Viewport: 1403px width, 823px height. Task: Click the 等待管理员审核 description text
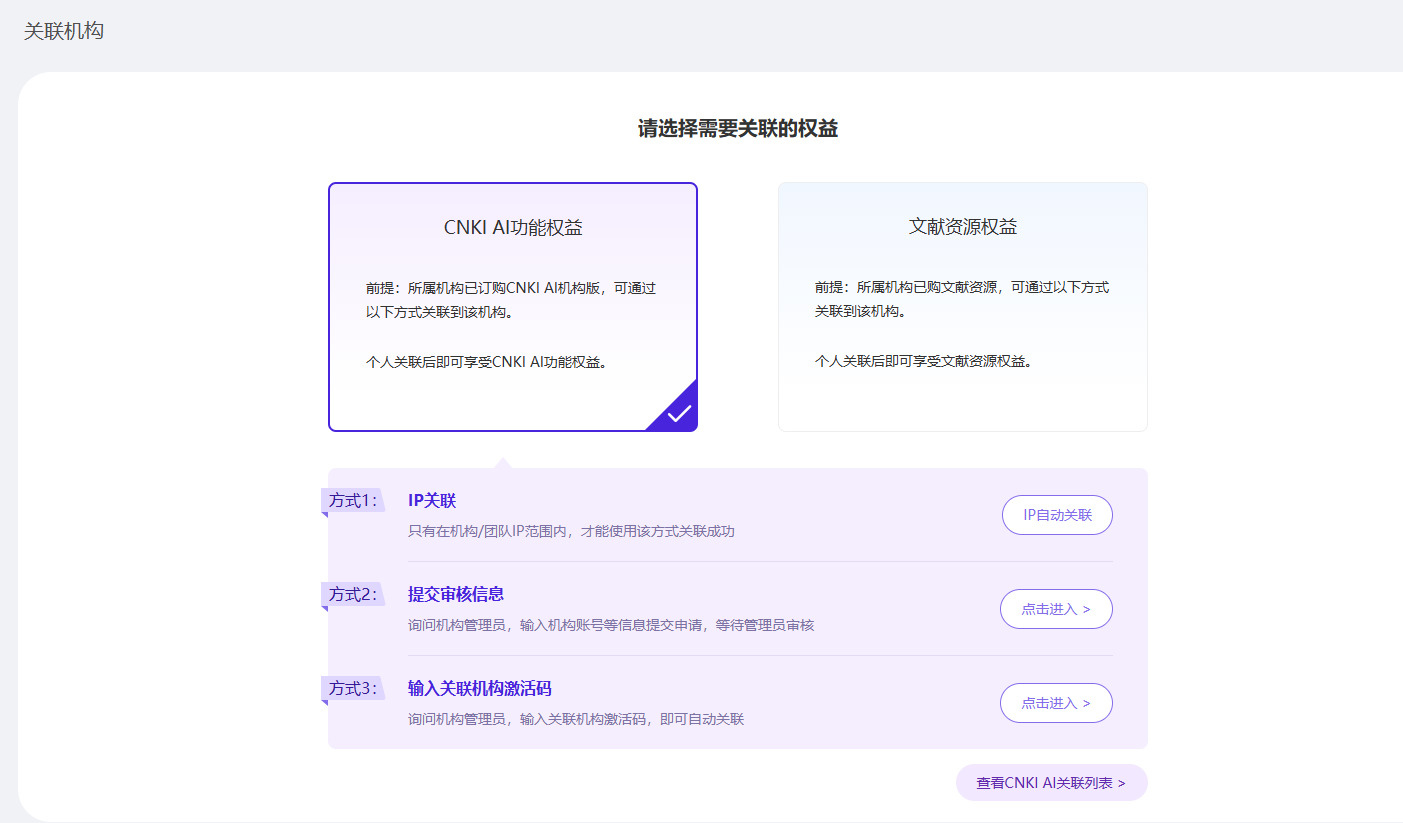pyautogui.click(x=765, y=625)
